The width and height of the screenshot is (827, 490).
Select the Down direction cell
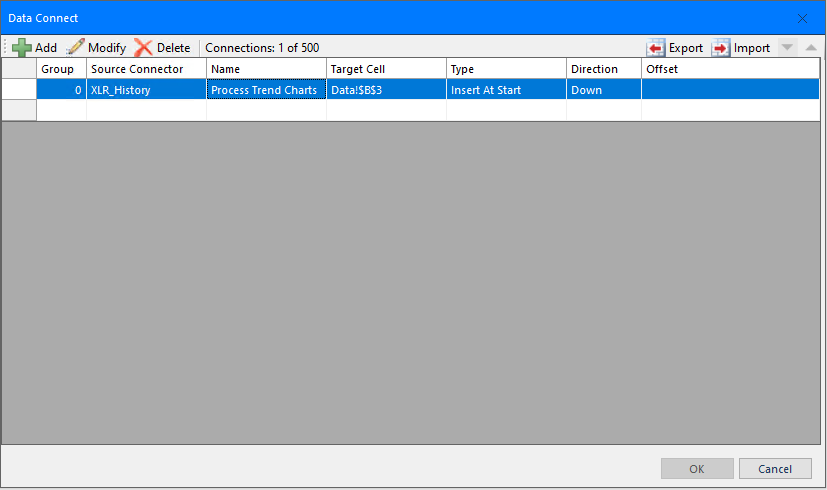tap(604, 90)
